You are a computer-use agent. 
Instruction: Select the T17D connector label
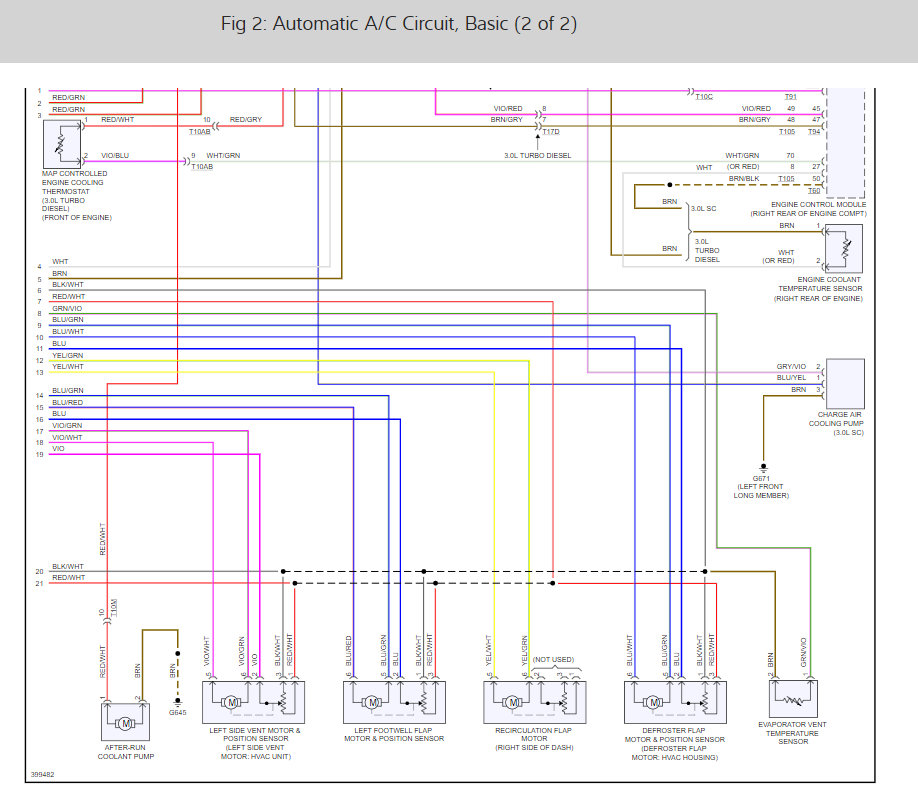pos(551,132)
